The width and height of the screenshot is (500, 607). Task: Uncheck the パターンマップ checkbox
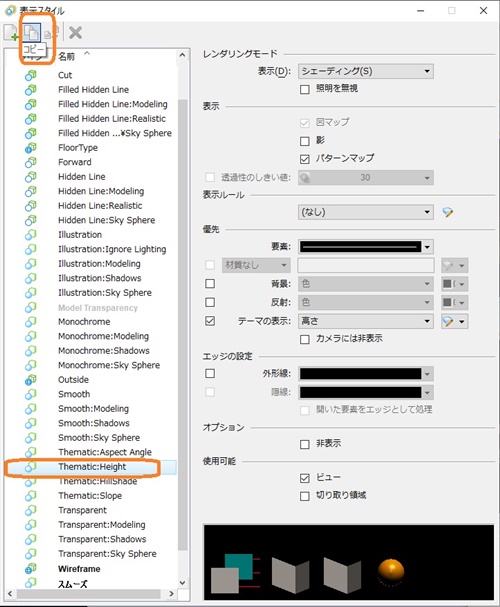[x=305, y=159]
